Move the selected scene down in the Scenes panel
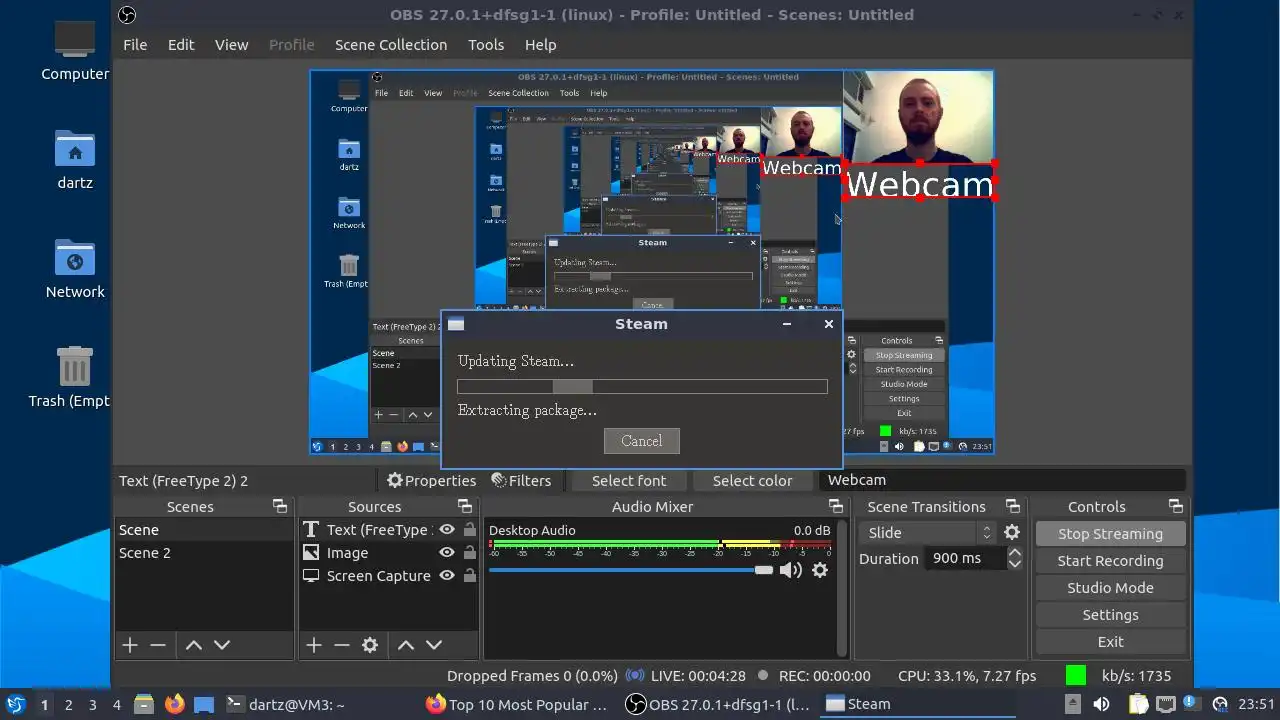This screenshot has height=720, width=1280. pos(222,645)
